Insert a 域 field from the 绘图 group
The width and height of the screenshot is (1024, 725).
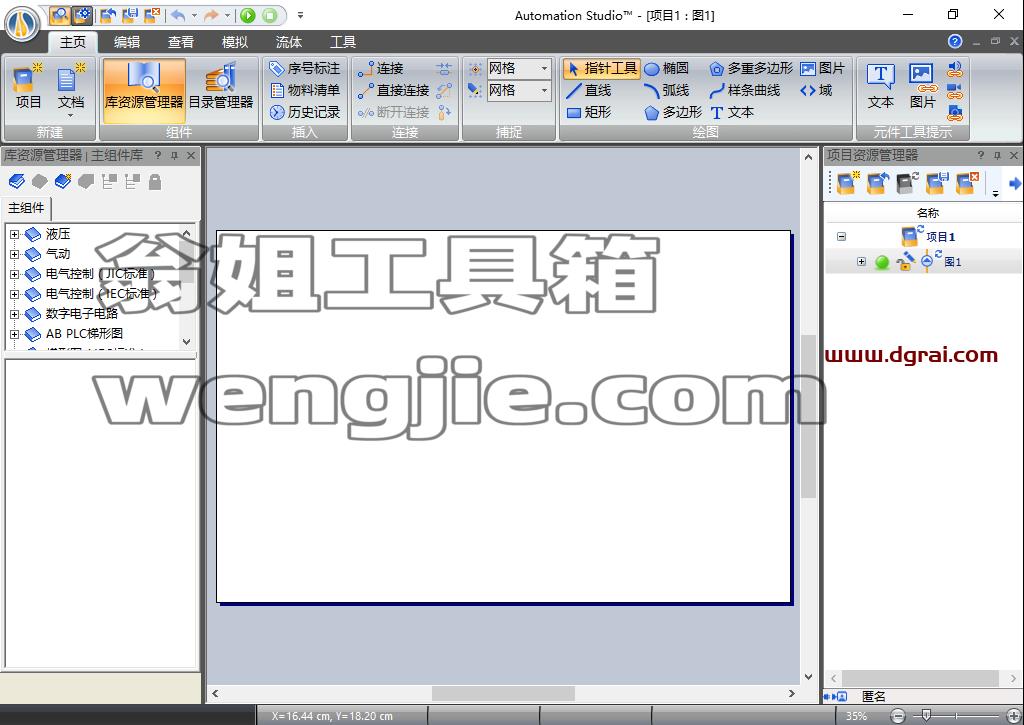coord(816,90)
